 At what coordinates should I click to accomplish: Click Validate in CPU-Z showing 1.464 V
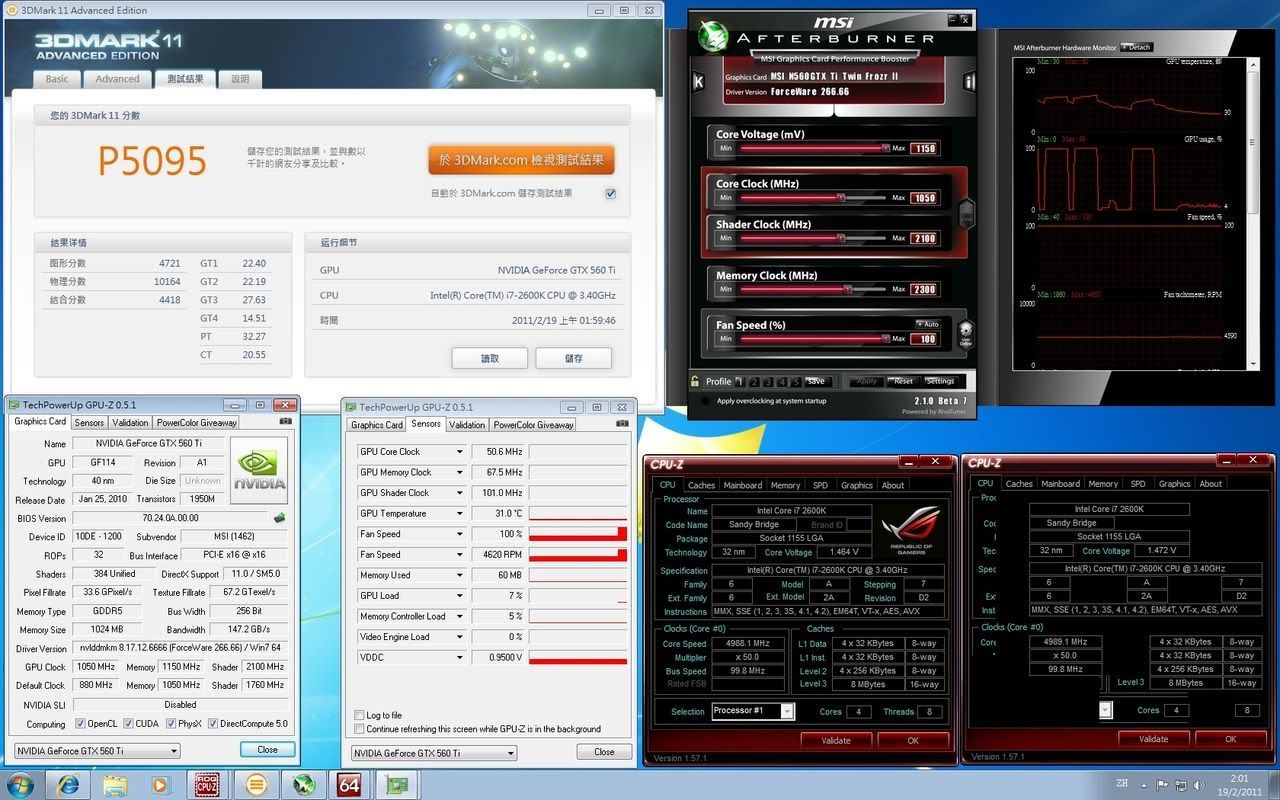click(836, 741)
